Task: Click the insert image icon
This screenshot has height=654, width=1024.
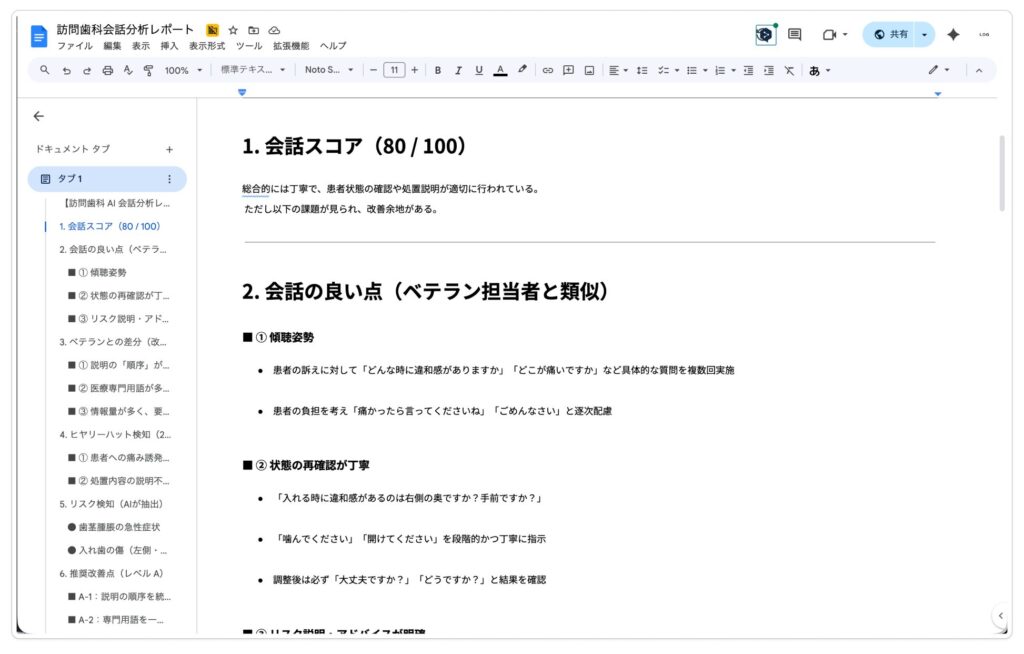Action: [589, 70]
